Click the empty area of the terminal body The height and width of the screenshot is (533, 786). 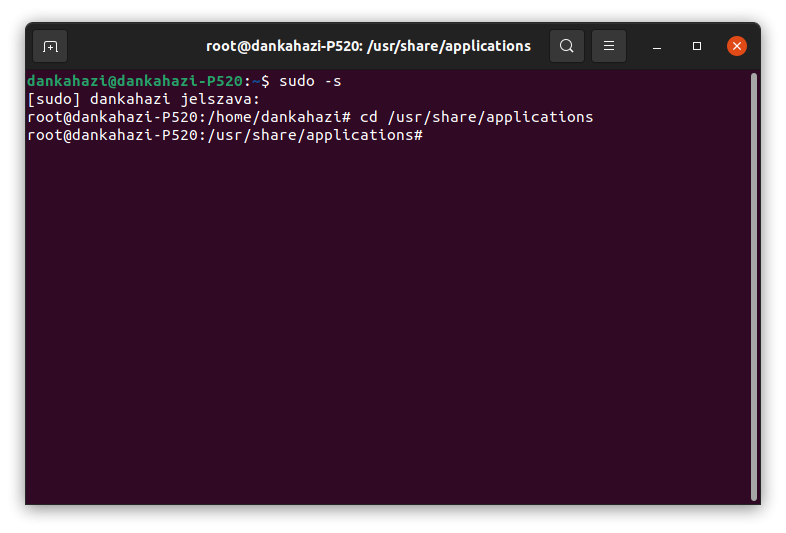pyautogui.click(x=386, y=321)
